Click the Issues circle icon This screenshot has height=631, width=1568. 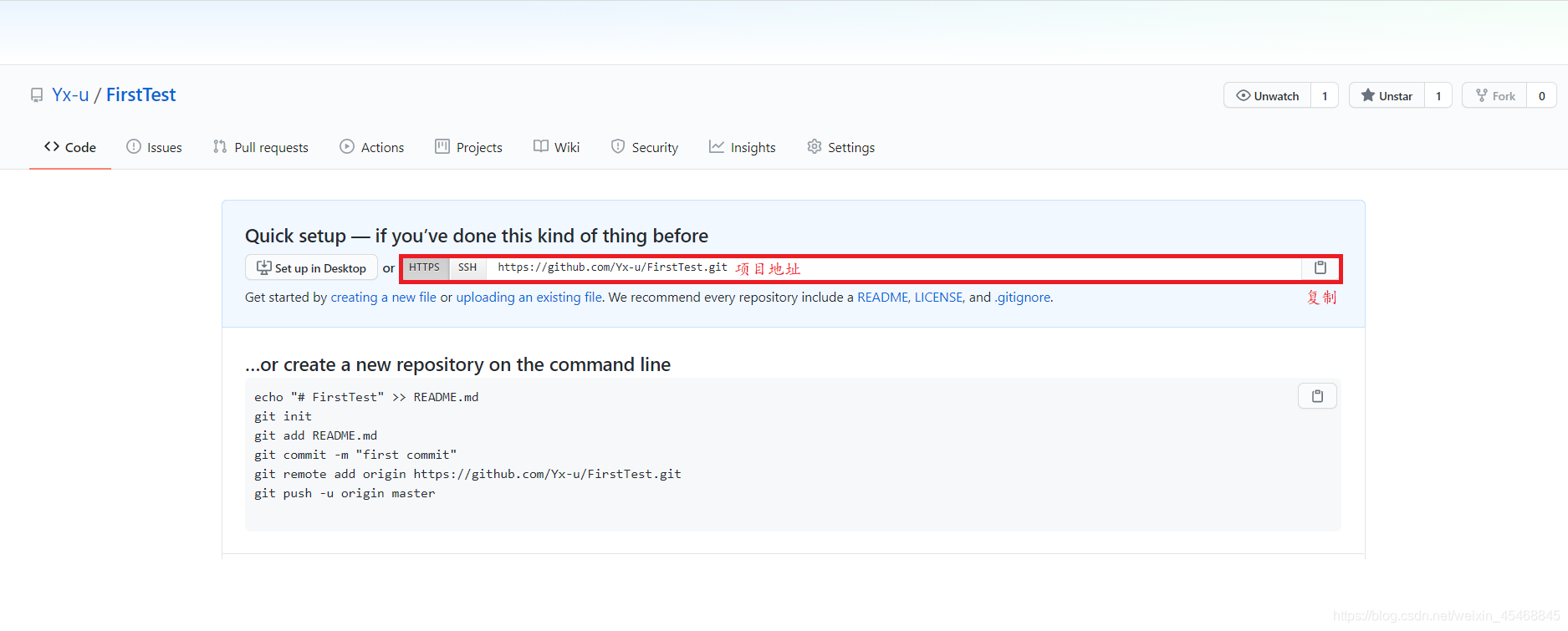click(134, 146)
